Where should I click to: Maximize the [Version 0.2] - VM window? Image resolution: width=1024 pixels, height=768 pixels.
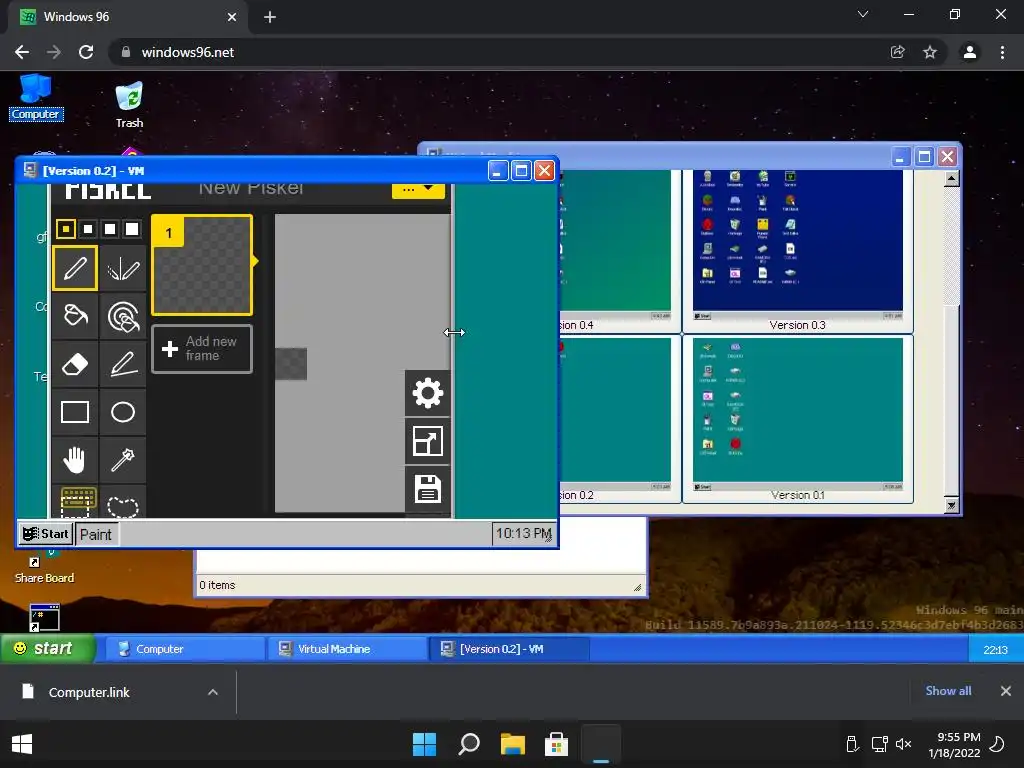point(521,171)
